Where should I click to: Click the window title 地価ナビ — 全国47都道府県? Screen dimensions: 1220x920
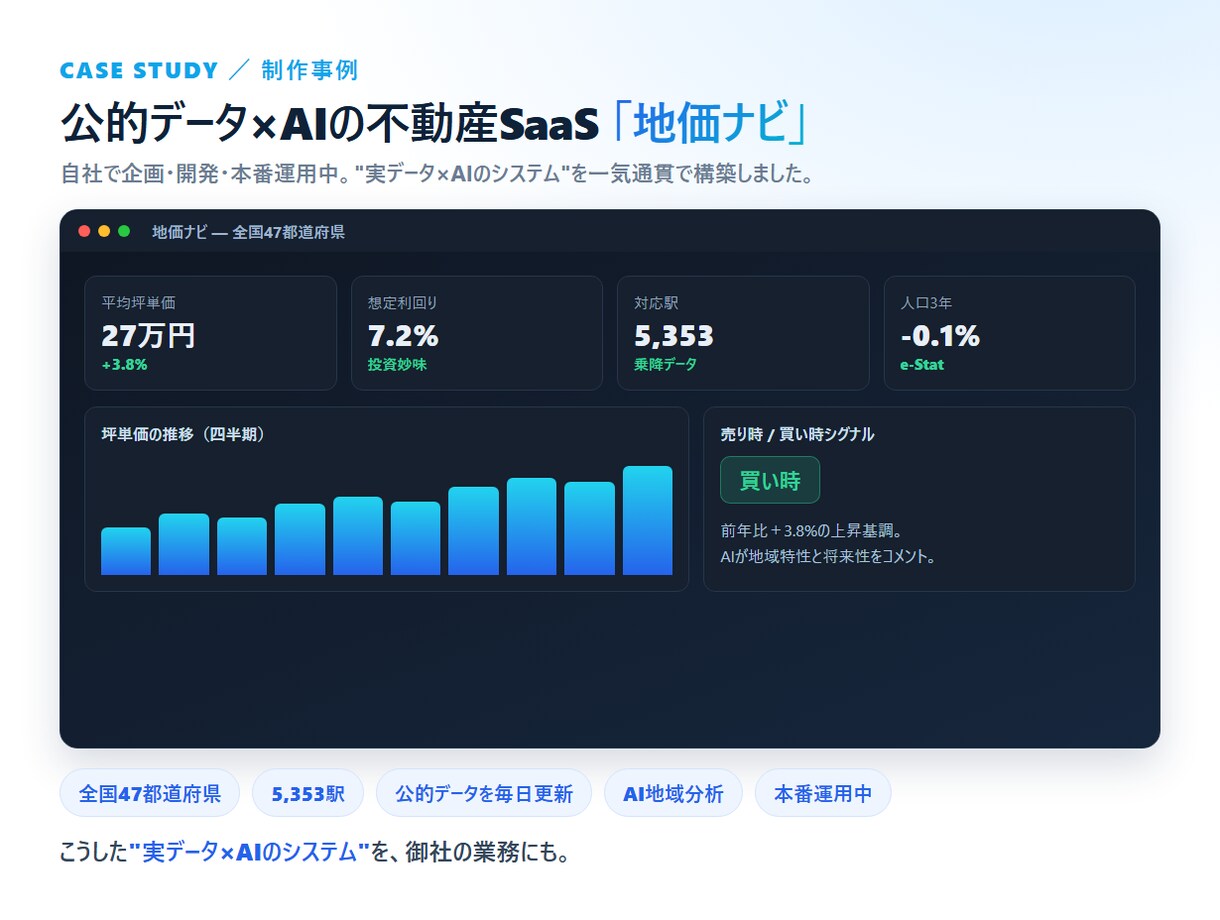(249, 232)
